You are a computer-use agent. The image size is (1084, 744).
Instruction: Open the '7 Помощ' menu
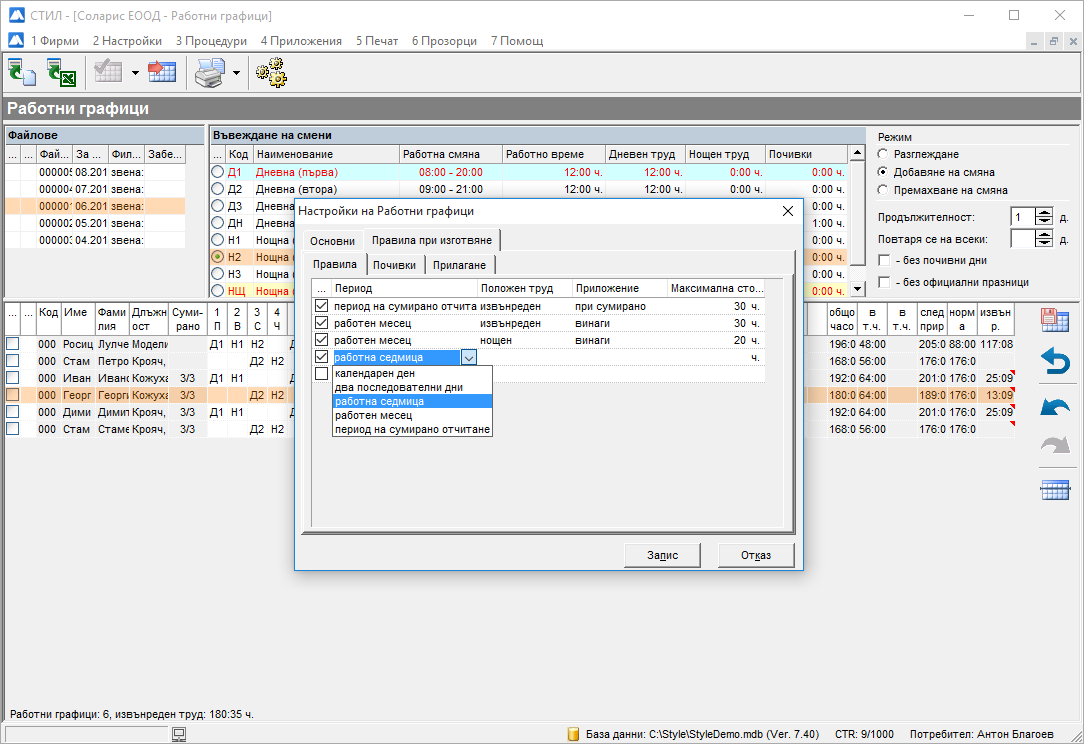tap(517, 41)
